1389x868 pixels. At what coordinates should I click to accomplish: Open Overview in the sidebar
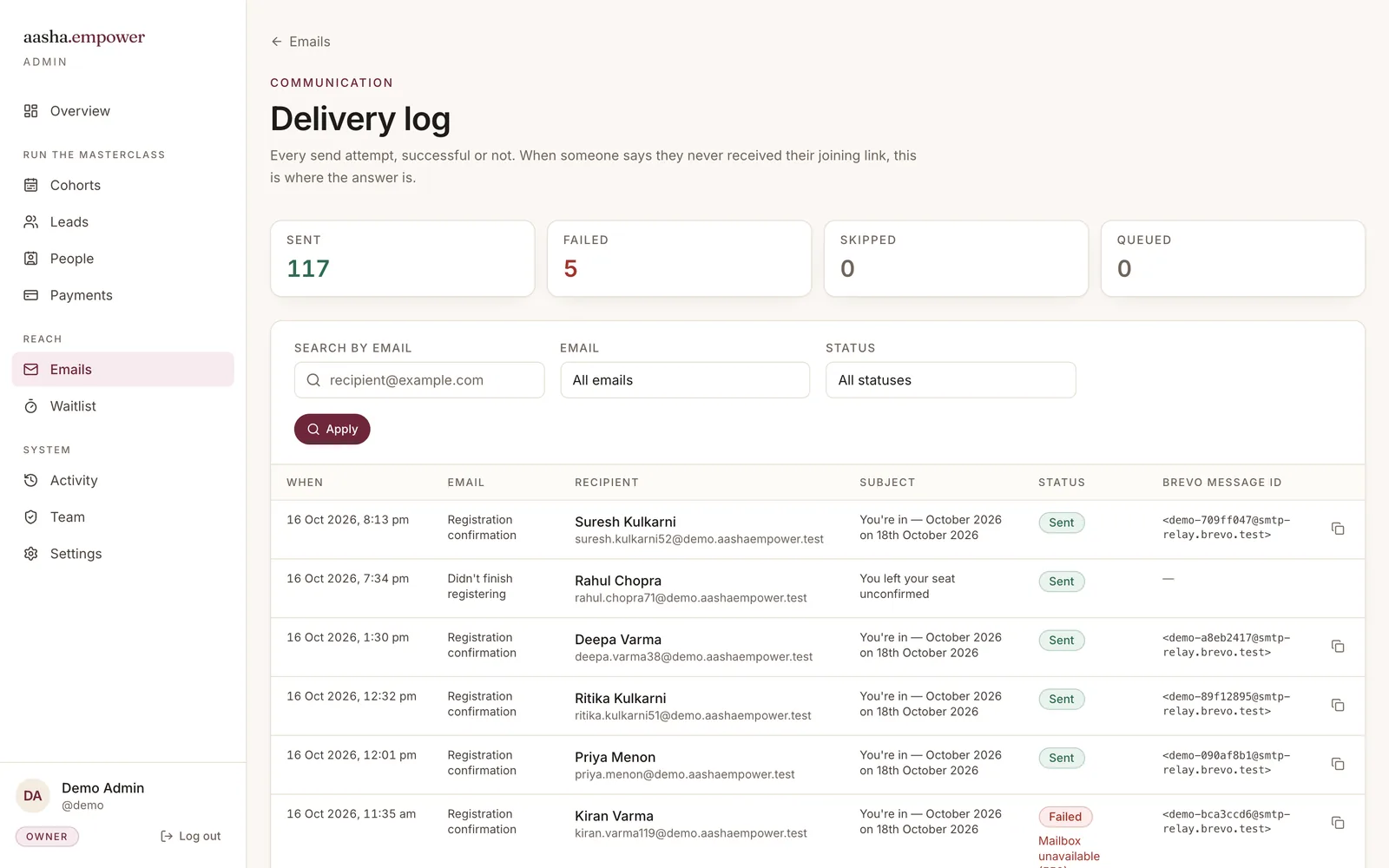click(x=123, y=111)
